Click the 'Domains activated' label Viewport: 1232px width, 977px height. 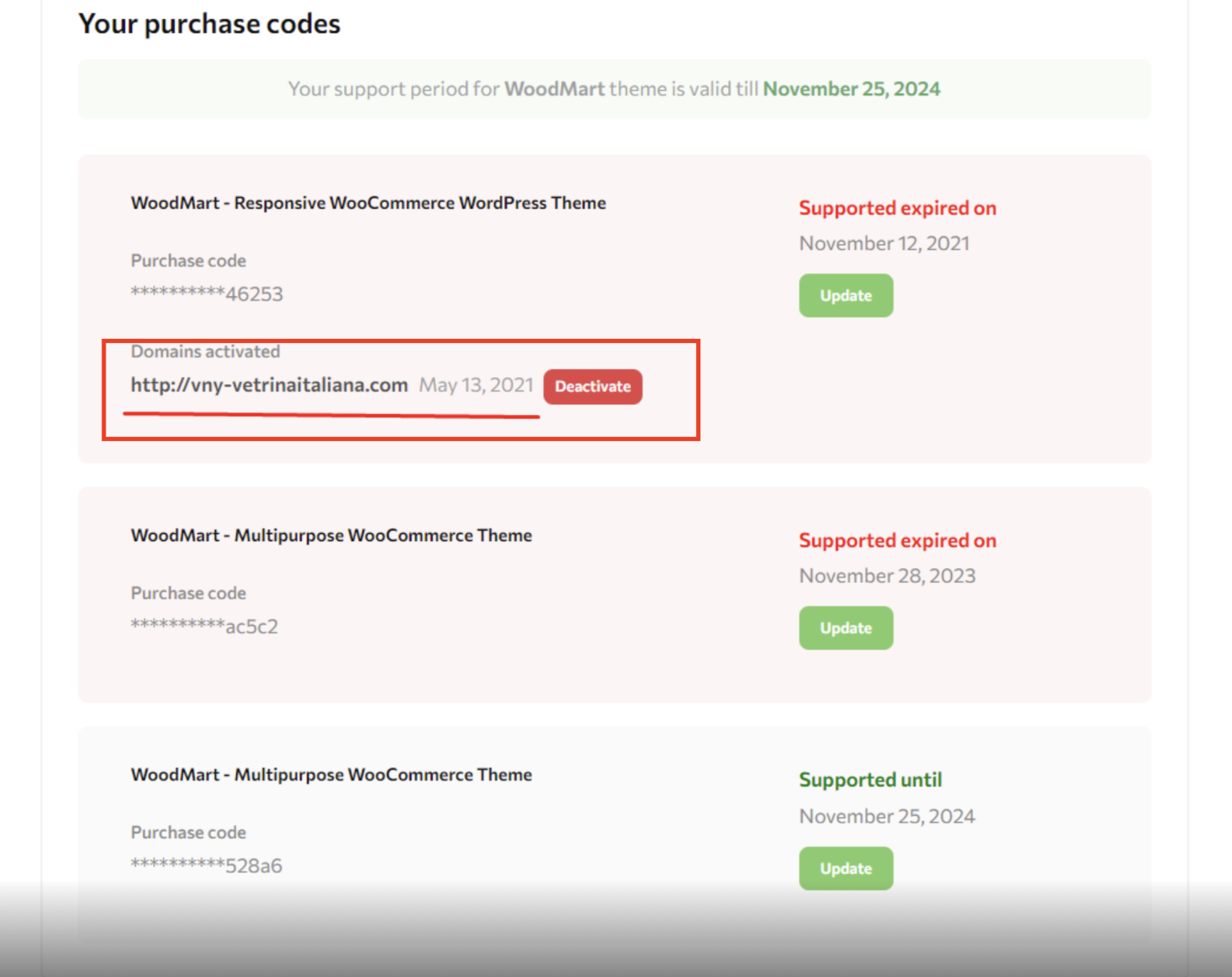point(206,352)
